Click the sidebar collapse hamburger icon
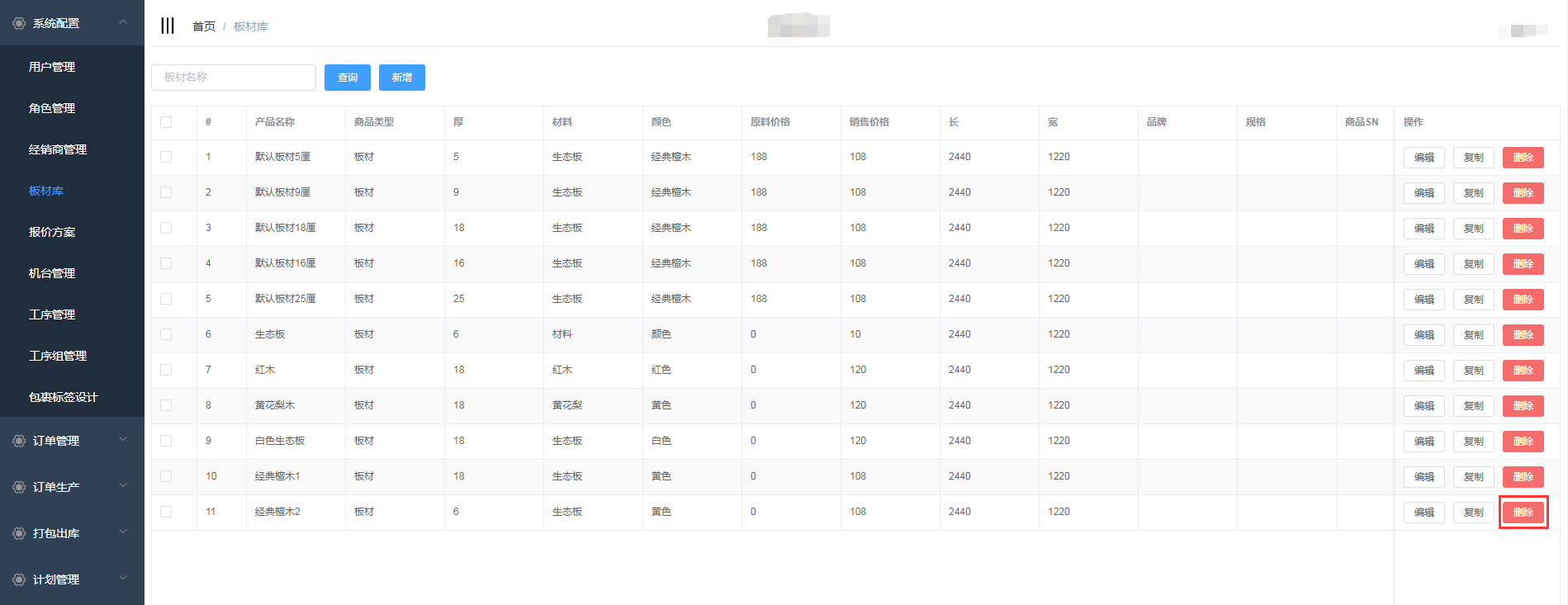Viewport: 1568px width, 605px height. click(168, 26)
